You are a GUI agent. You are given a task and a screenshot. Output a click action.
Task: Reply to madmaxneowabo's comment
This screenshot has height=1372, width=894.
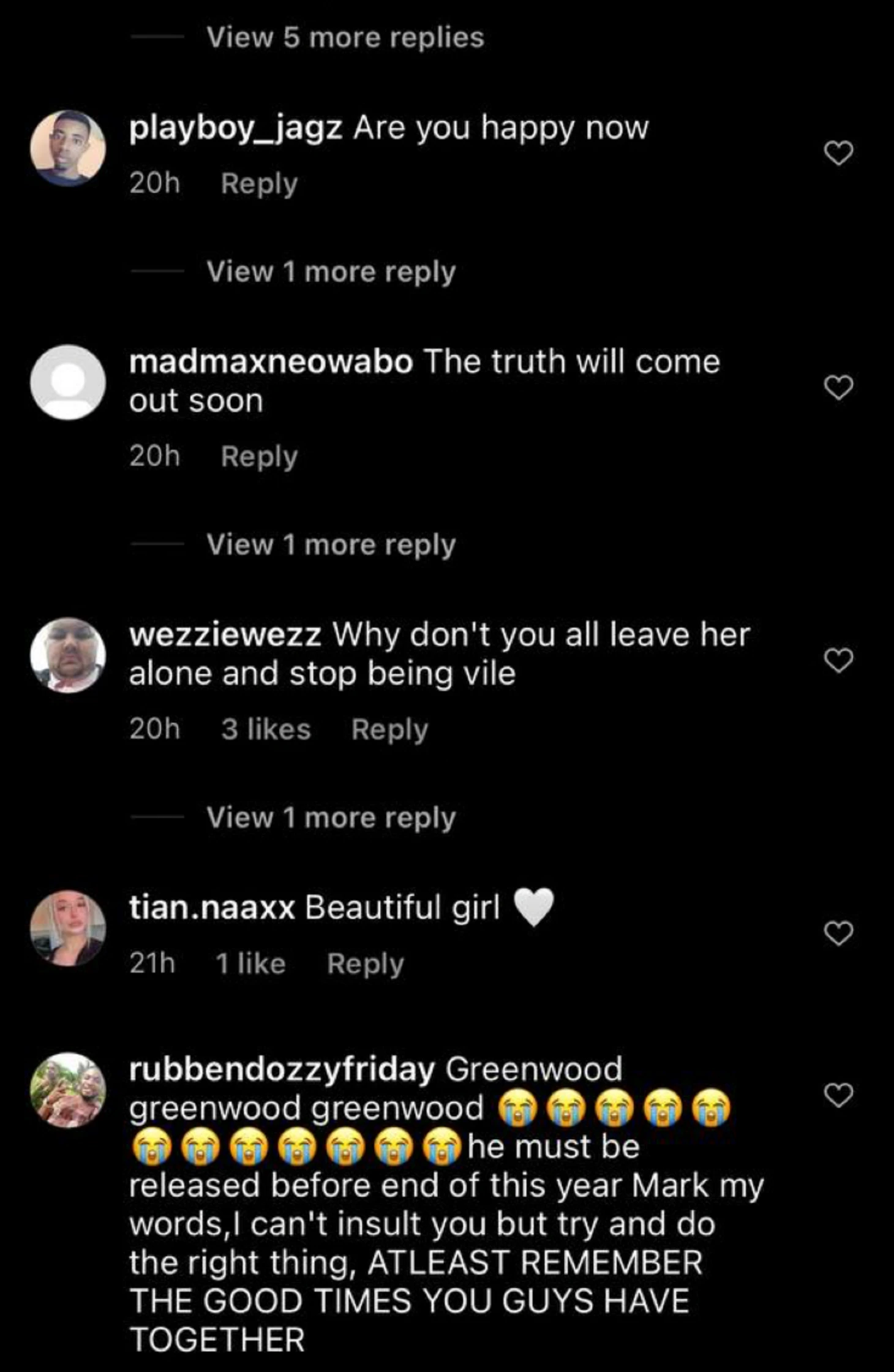[x=260, y=458]
